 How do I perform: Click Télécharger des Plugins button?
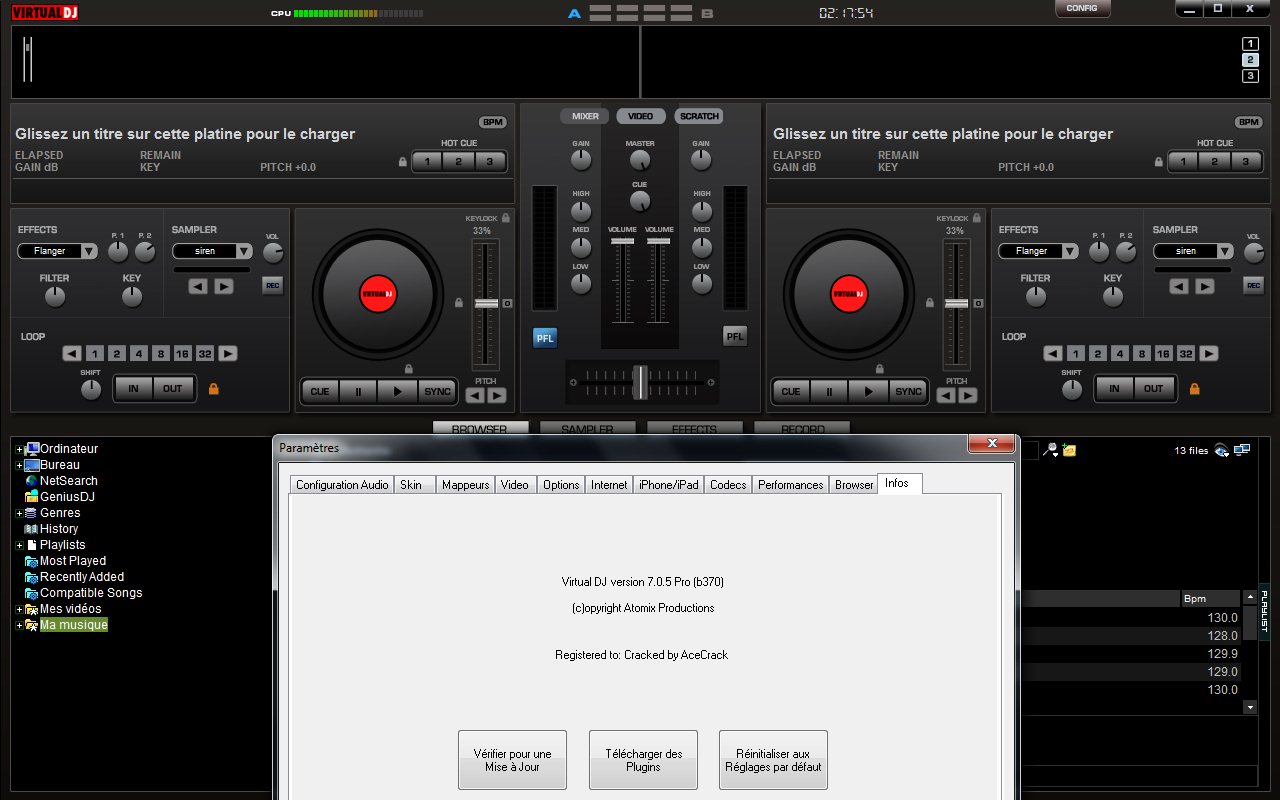tap(643, 760)
